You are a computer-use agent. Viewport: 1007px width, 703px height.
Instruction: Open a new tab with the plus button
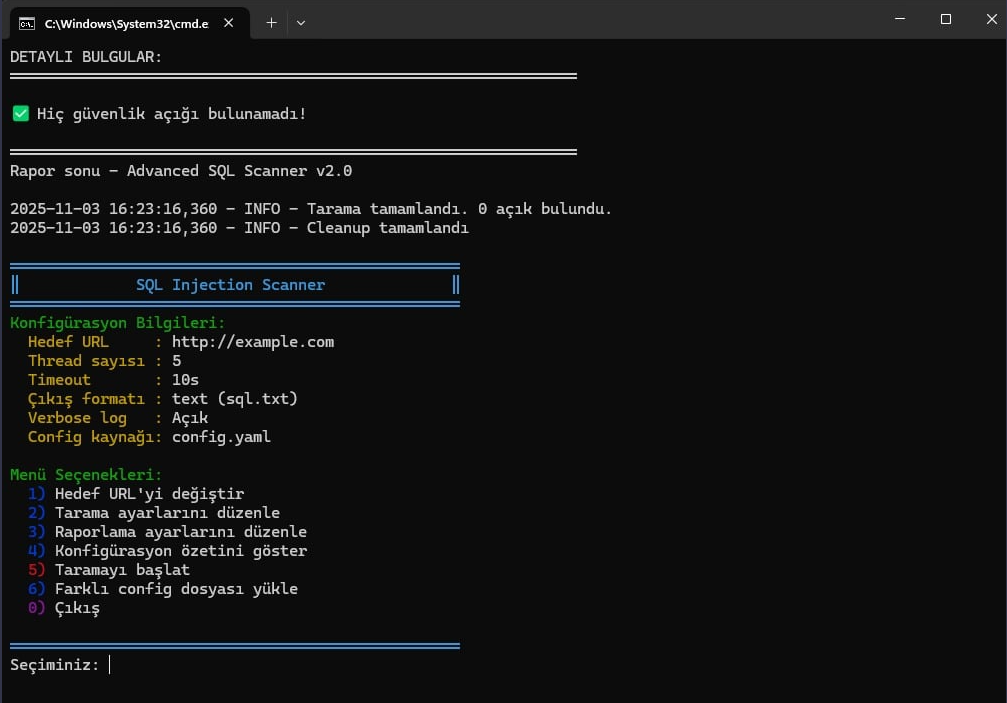tap(271, 22)
